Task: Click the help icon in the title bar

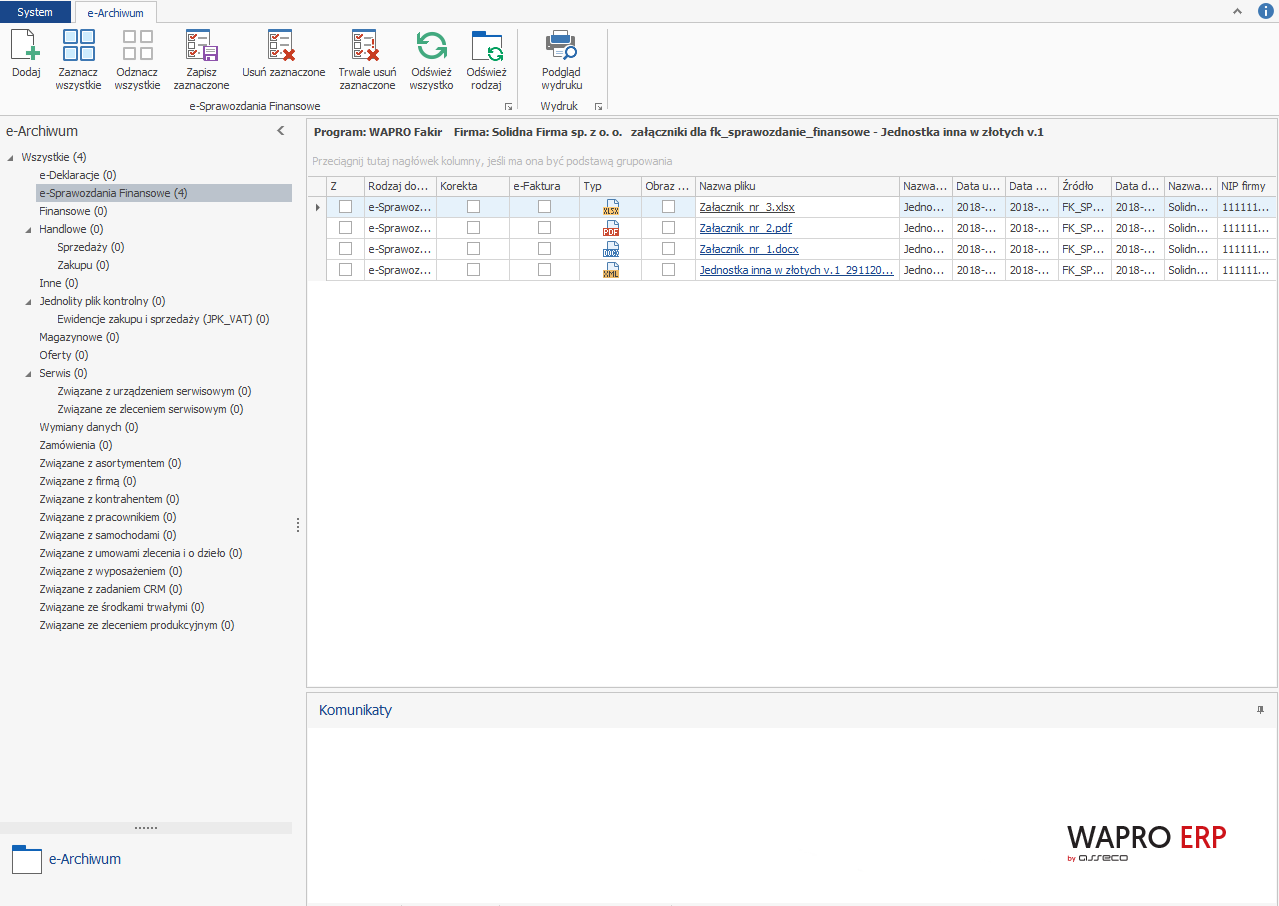Action: tap(1263, 11)
